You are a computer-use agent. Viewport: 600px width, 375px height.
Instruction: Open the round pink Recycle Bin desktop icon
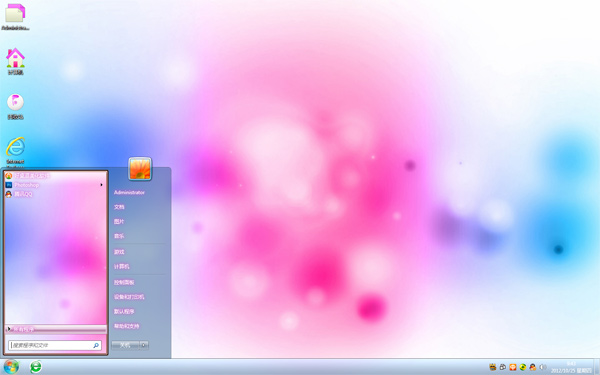coord(15,106)
